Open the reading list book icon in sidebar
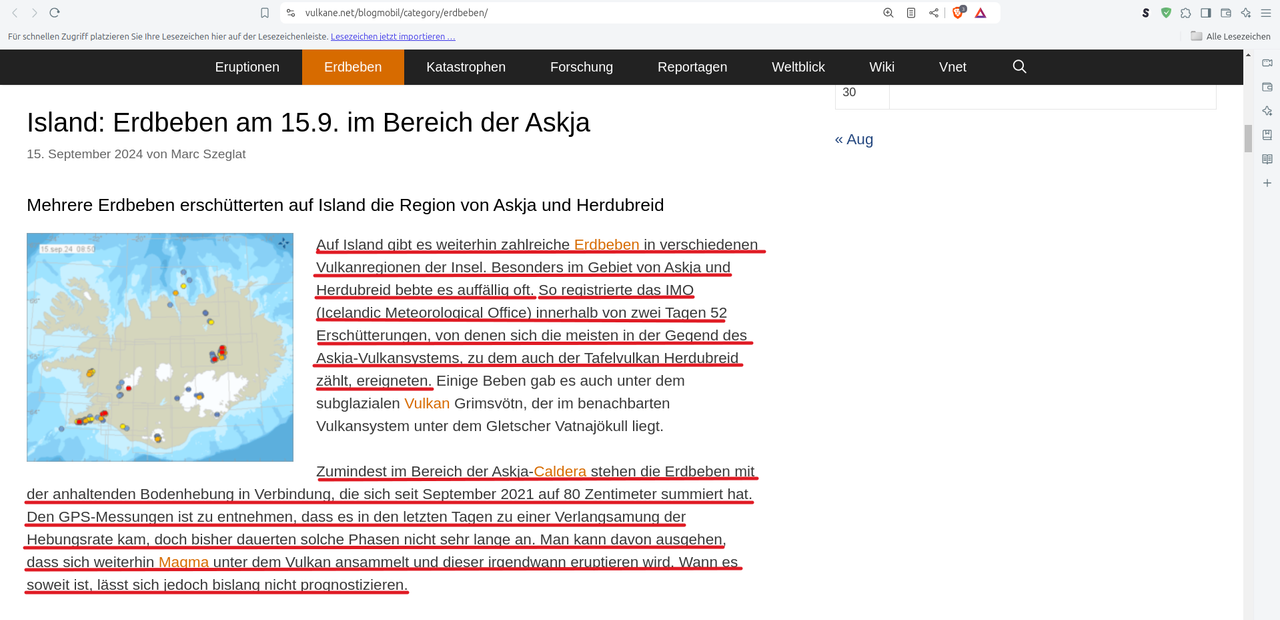Screen dimensions: 1280x620 coord(1267,159)
